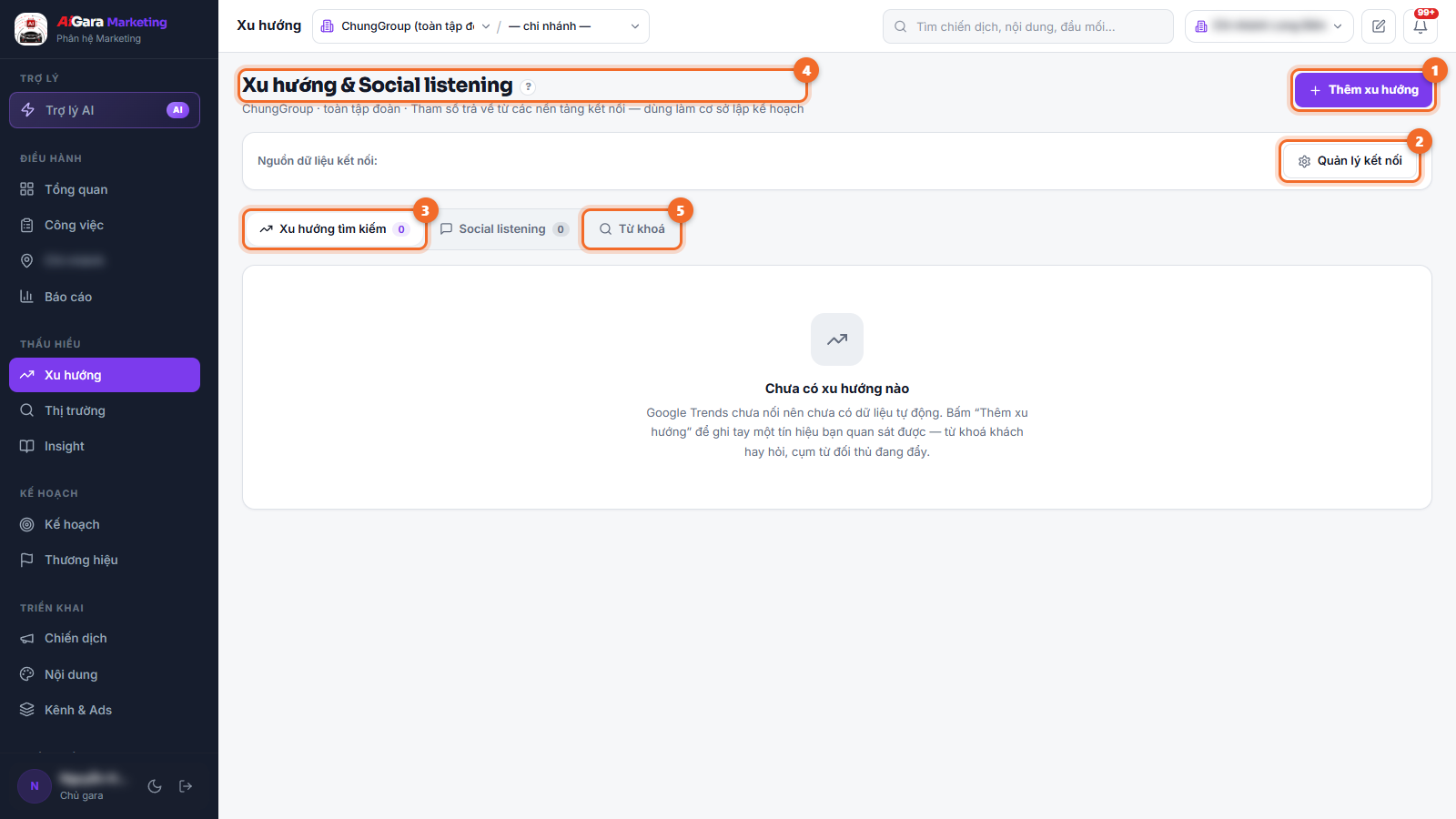Click the AiGara Marketing logo

point(31,29)
